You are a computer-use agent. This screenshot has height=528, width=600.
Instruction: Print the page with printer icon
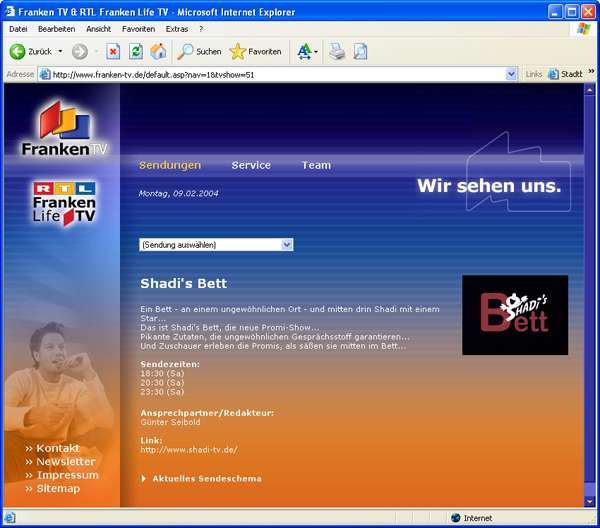point(337,52)
